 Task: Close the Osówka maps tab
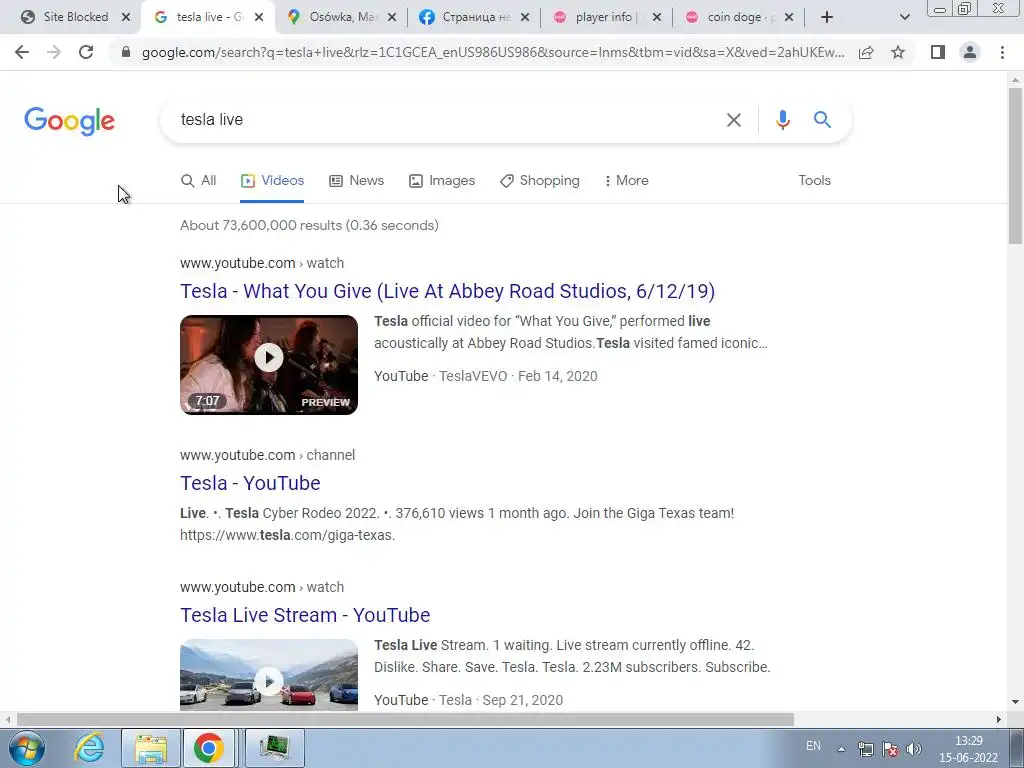pos(392,17)
